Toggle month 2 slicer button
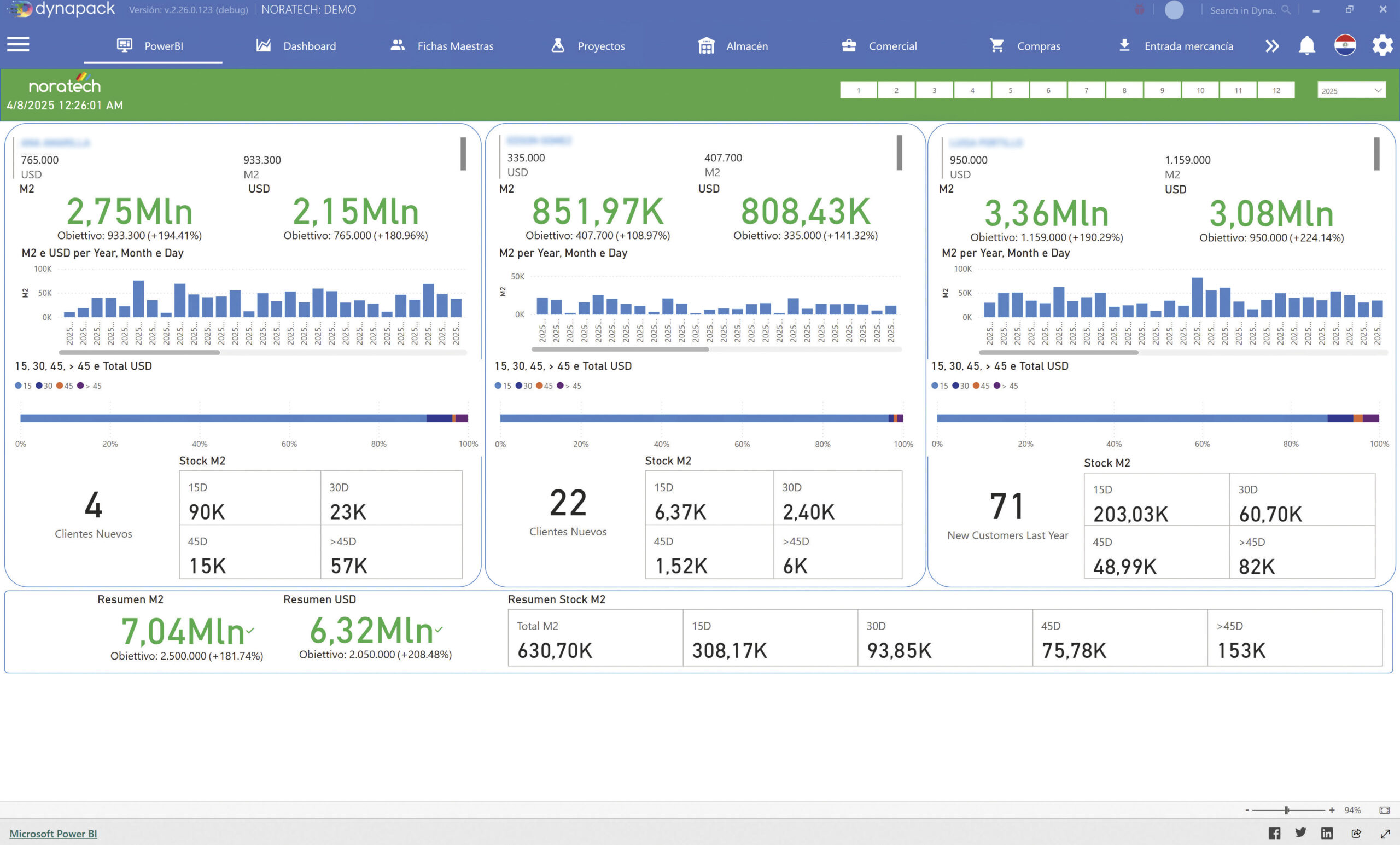The width and height of the screenshot is (1400, 845). 896,90
